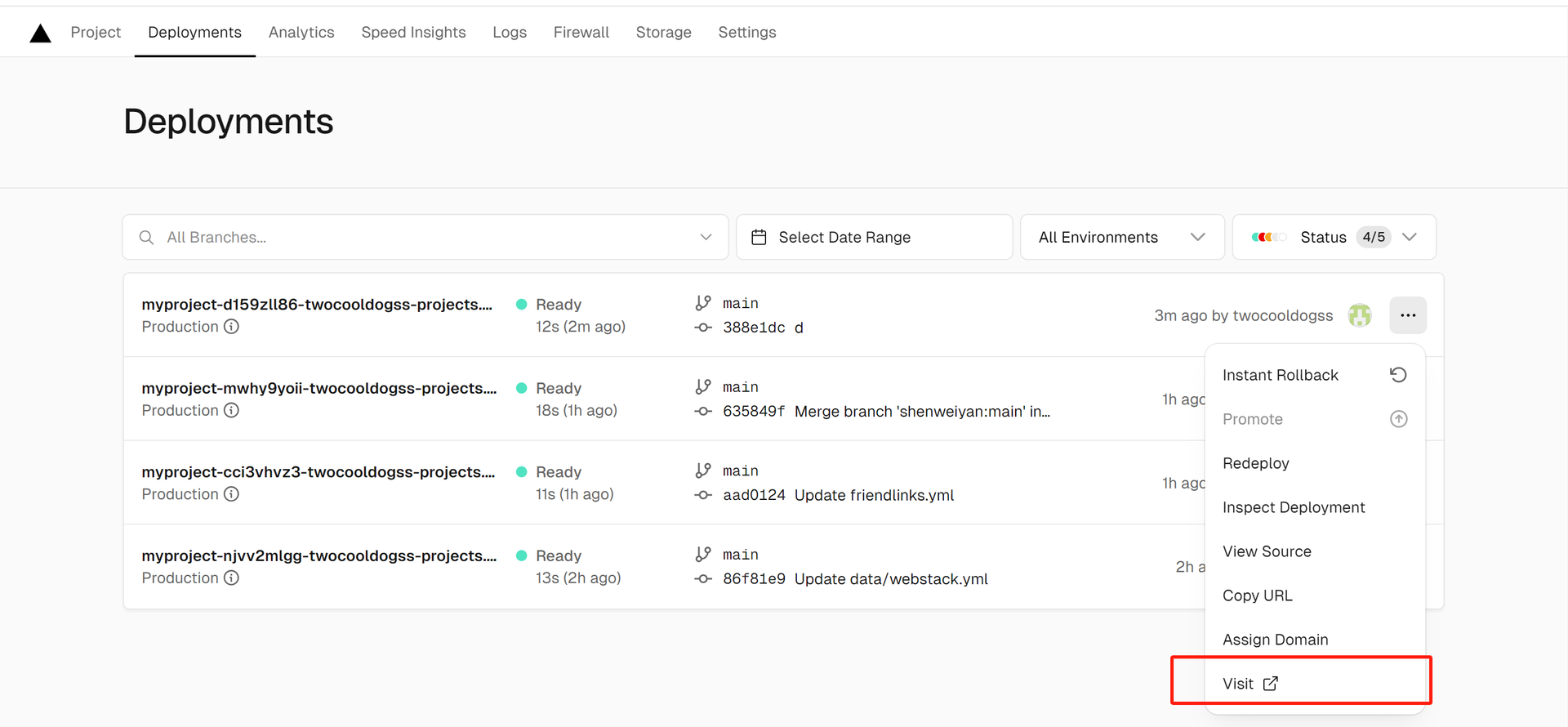Open the All Environments dropdown
This screenshot has height=727, width=1568.
(x=1121, y=238)
